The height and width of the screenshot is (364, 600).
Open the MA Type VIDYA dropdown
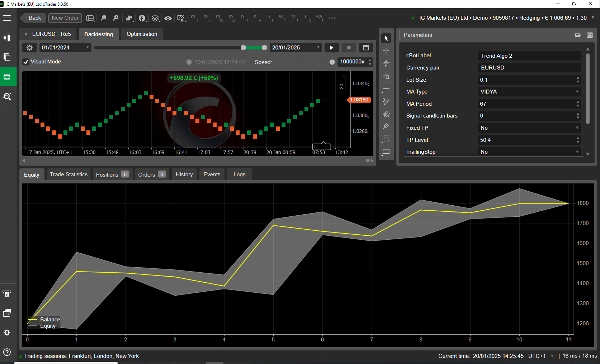pos(530,92)
